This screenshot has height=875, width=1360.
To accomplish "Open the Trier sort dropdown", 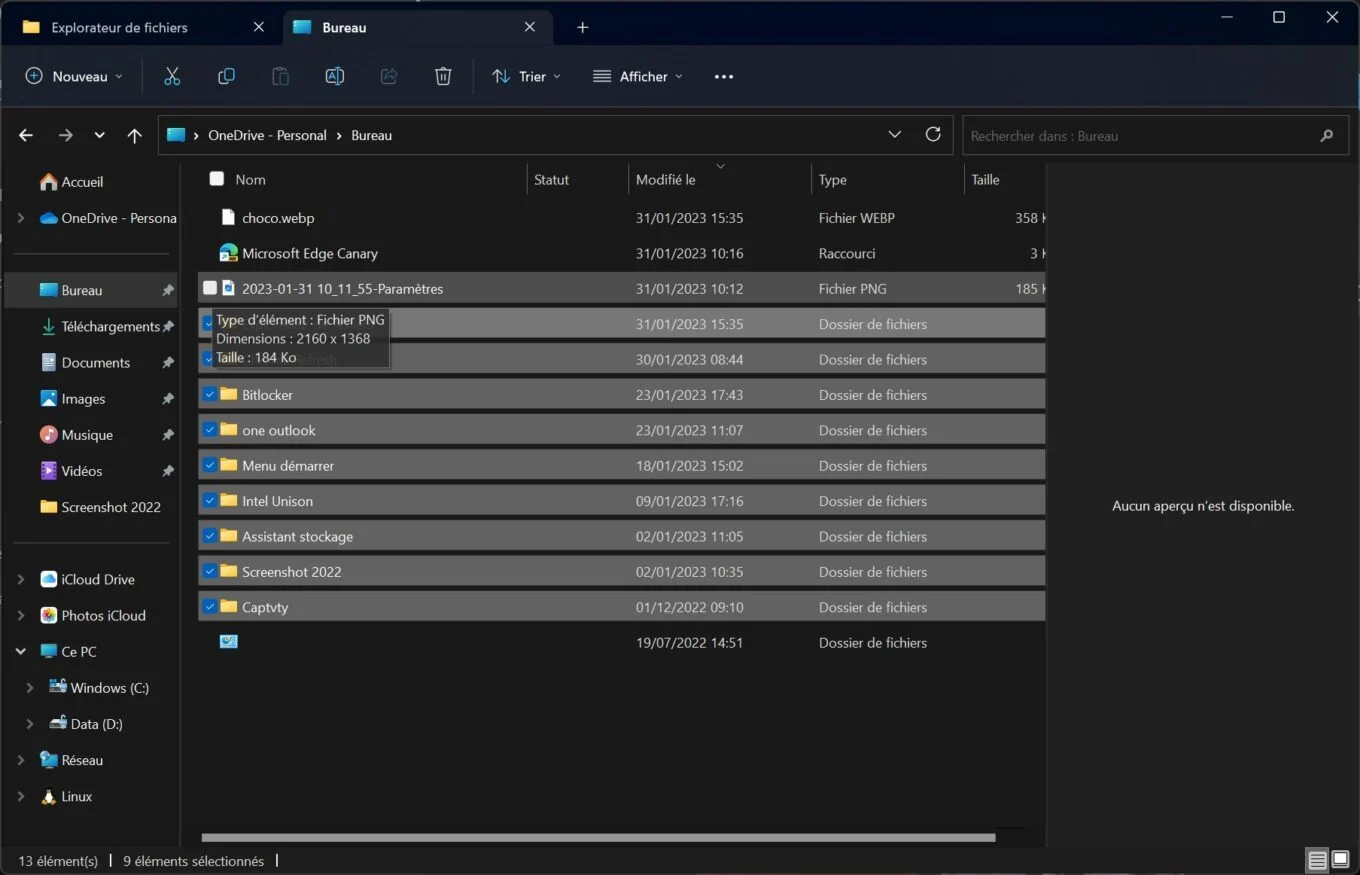I will pyautogui.click(x=526, y=76).
